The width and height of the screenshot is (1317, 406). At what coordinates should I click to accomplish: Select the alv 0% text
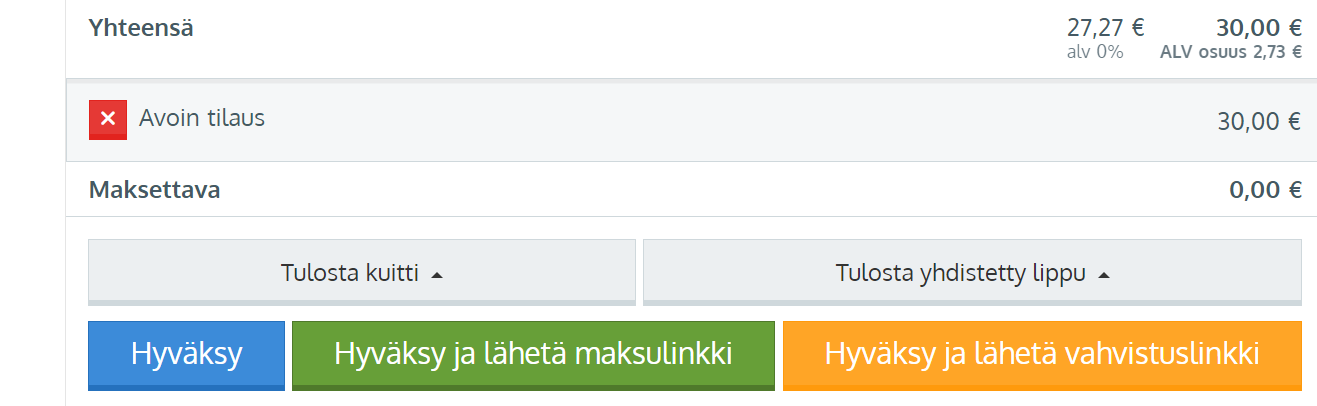[1095, 52]
